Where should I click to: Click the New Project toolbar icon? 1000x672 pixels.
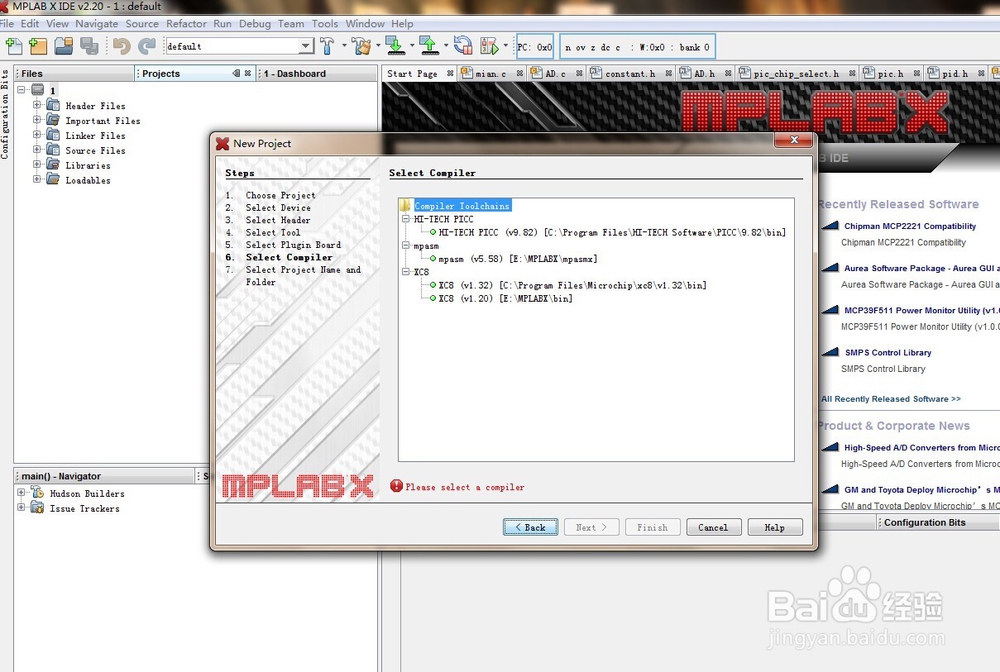pyautogui.click(x=38, y=46)
